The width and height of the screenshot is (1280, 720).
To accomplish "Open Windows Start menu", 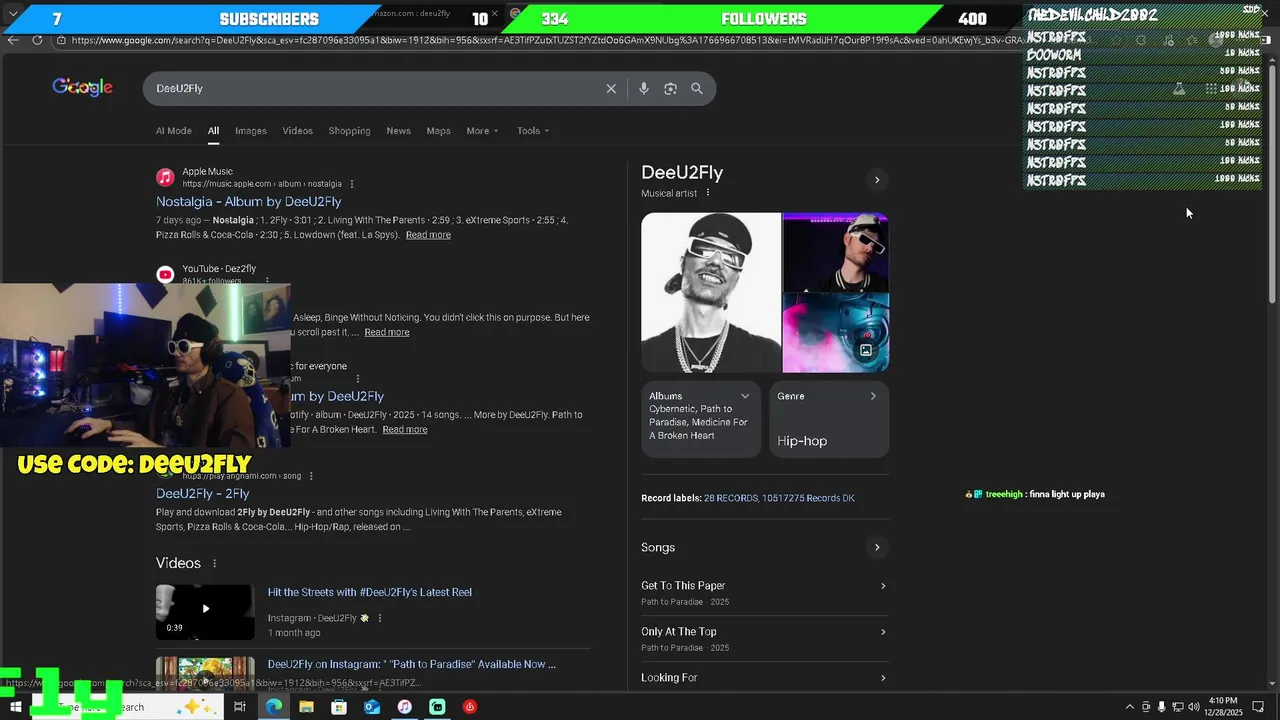I will pyautogui.click(x=15, y=707).
